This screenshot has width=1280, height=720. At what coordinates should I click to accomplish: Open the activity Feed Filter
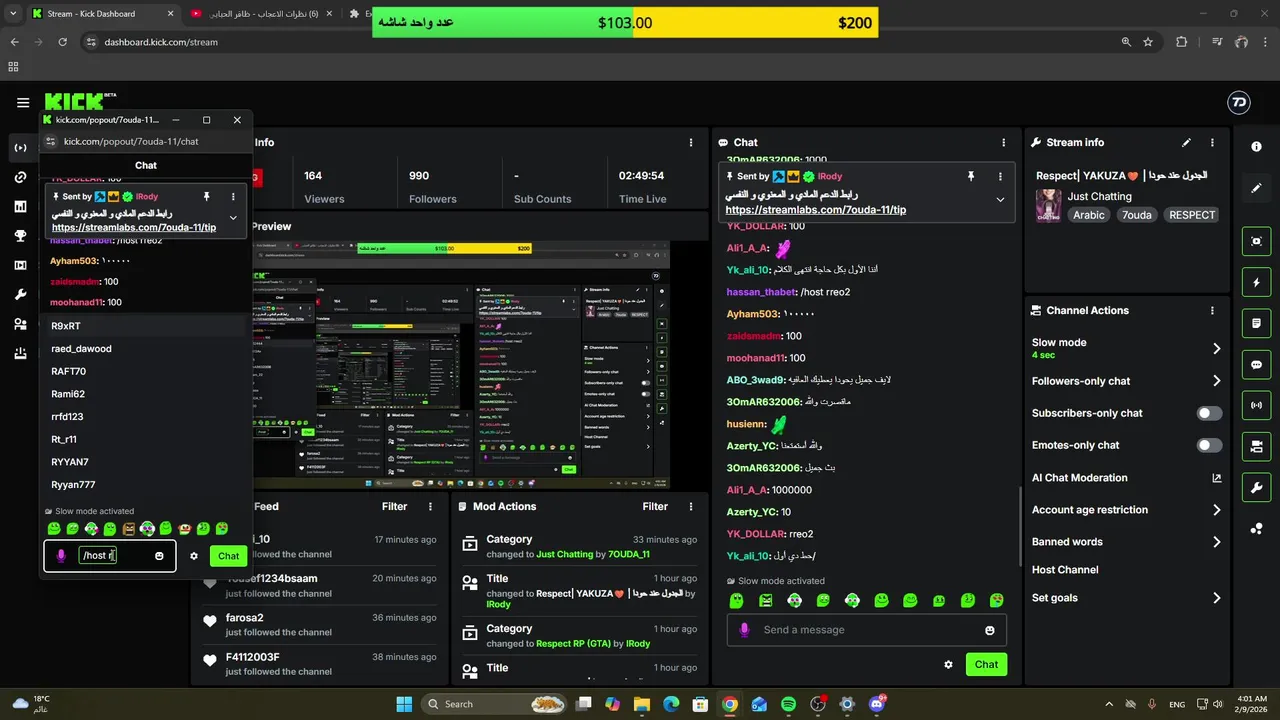coord(394,506)
